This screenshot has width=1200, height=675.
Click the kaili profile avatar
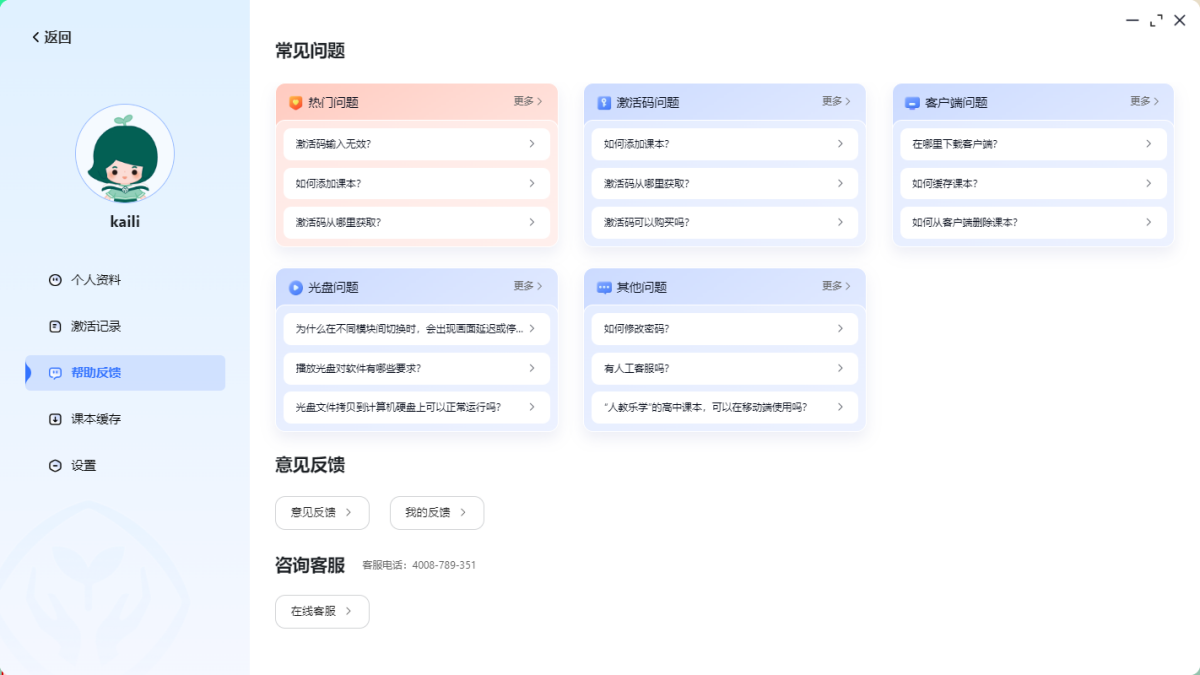125,154
